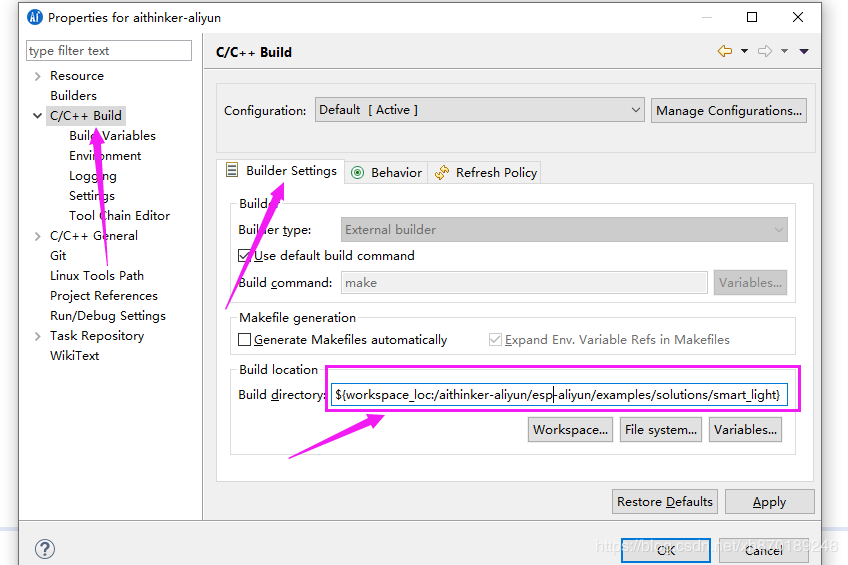The height and width of the screenshot is (565, 848).
Task: Click the Build directory text field
Action: pos(559,395)
